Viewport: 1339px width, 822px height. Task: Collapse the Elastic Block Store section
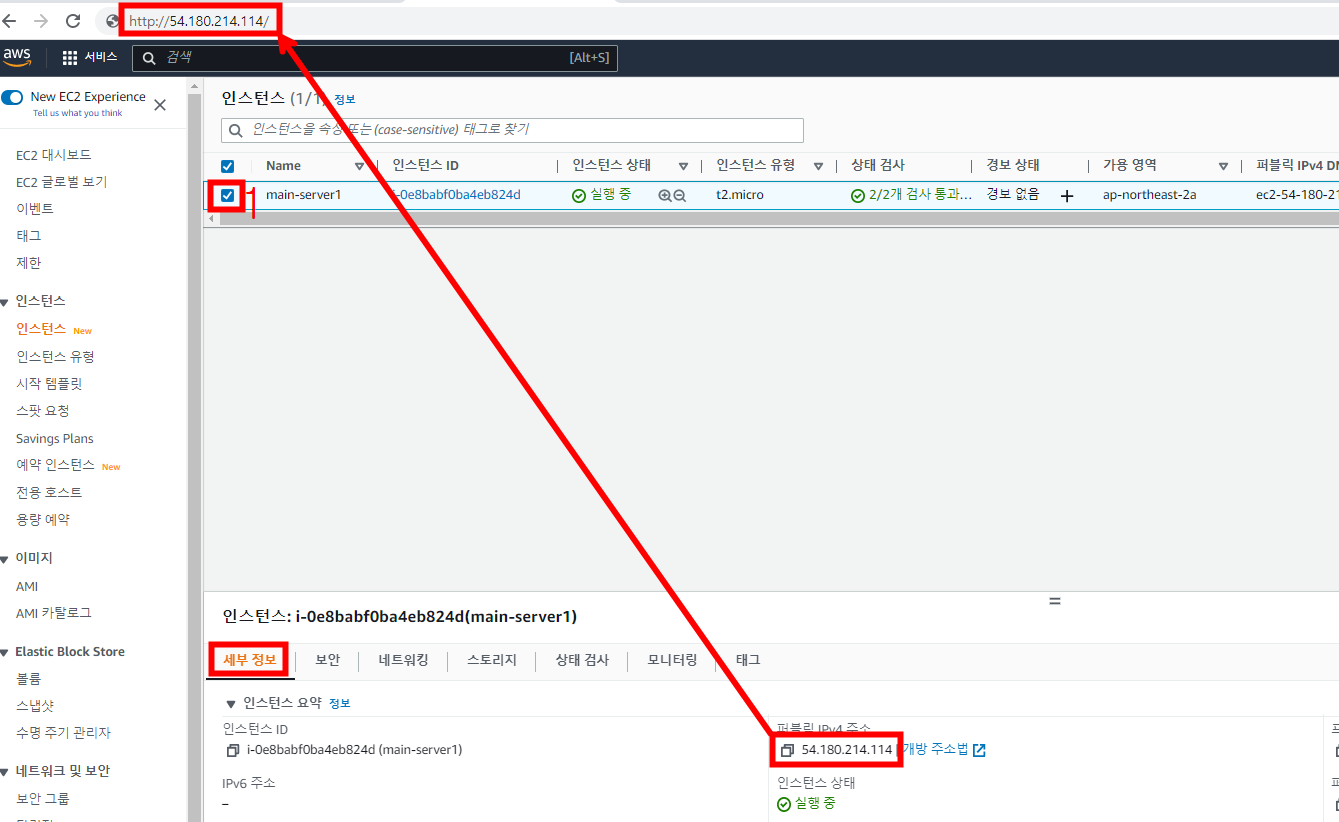point(5,652)
